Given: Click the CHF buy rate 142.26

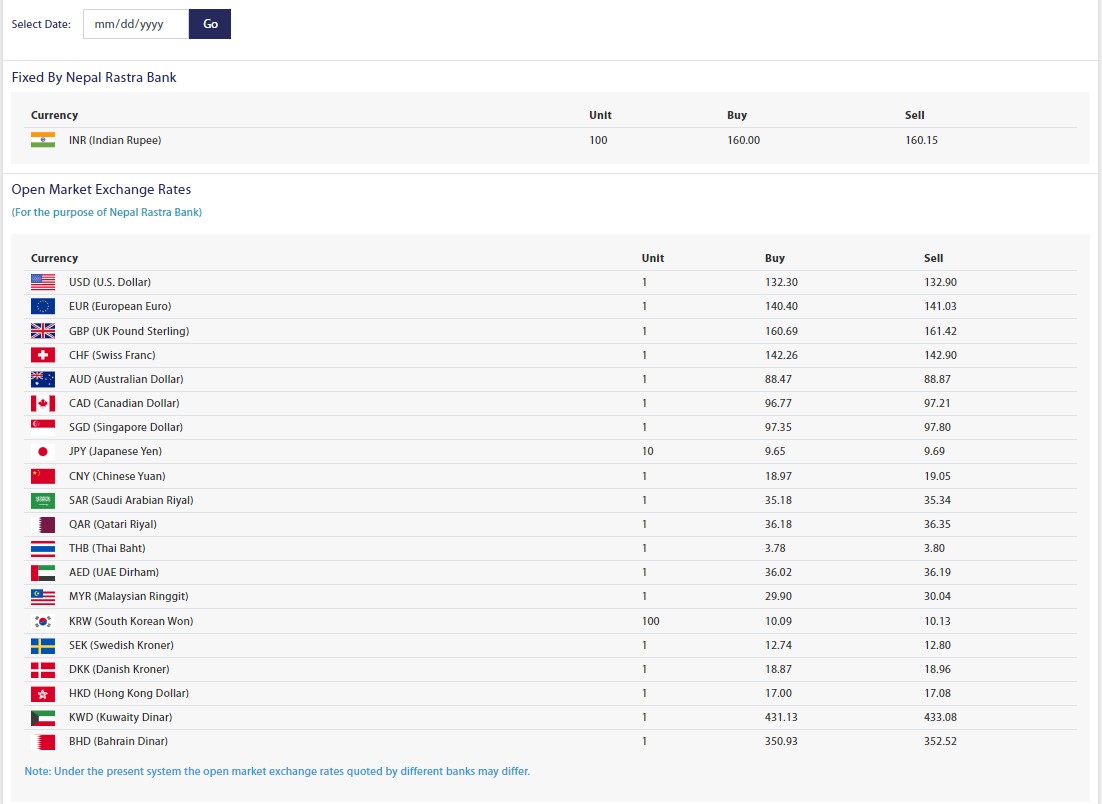Looking at the screenshot, I should pyautogui.click(x=782, y=355).
